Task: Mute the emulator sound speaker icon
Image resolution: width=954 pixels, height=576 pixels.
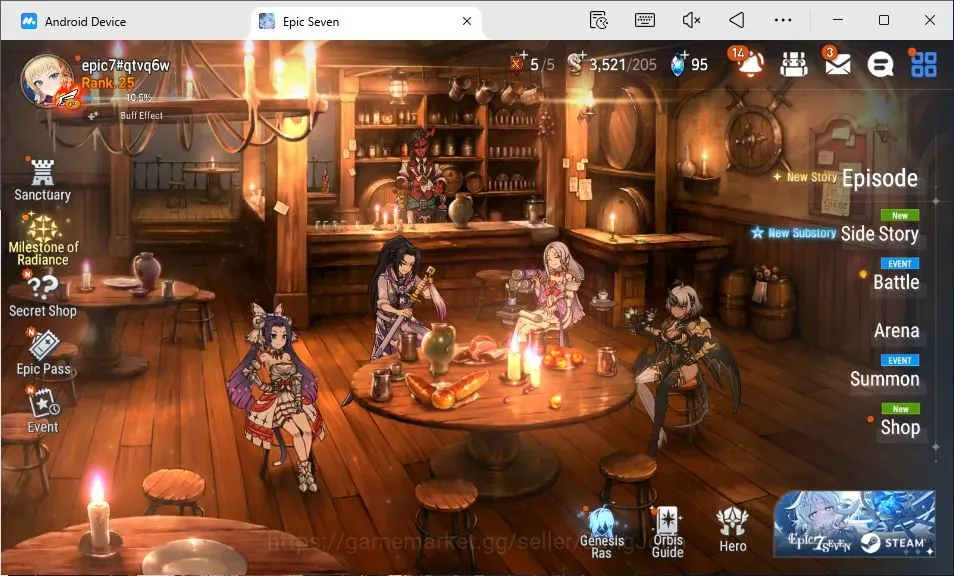Action: [x=691, y=21]
